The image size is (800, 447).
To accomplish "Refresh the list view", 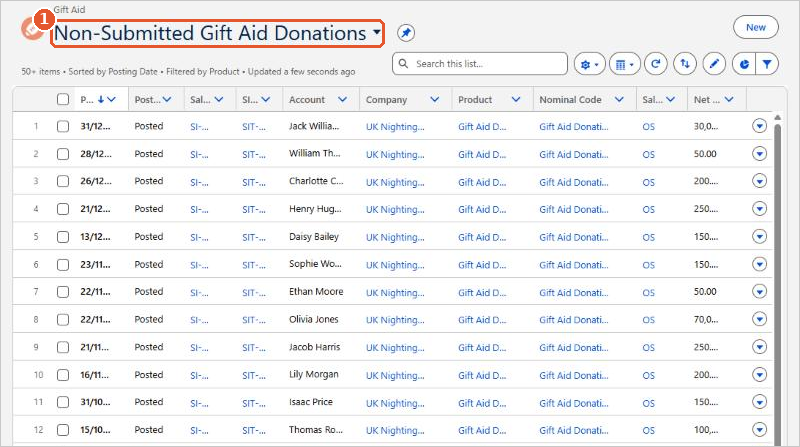I will pos(656,64).
